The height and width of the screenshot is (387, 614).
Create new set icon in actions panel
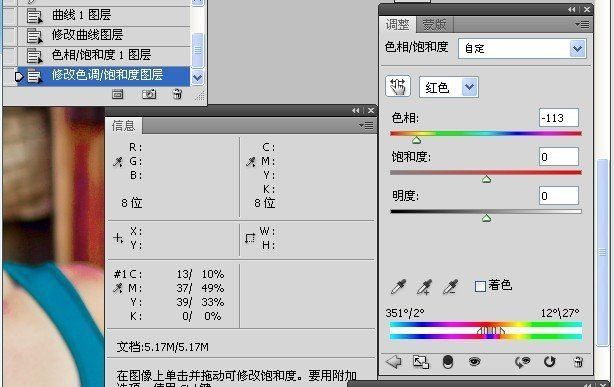click(x=117, y=94)
